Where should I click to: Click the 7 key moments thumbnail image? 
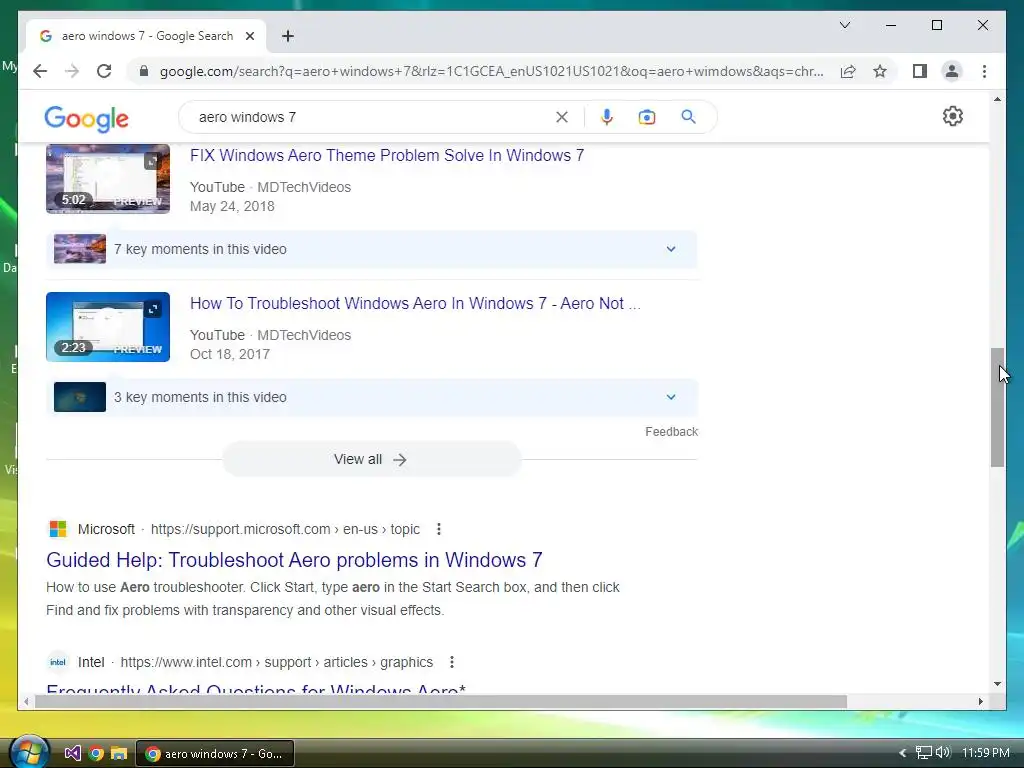pos(80,249)
